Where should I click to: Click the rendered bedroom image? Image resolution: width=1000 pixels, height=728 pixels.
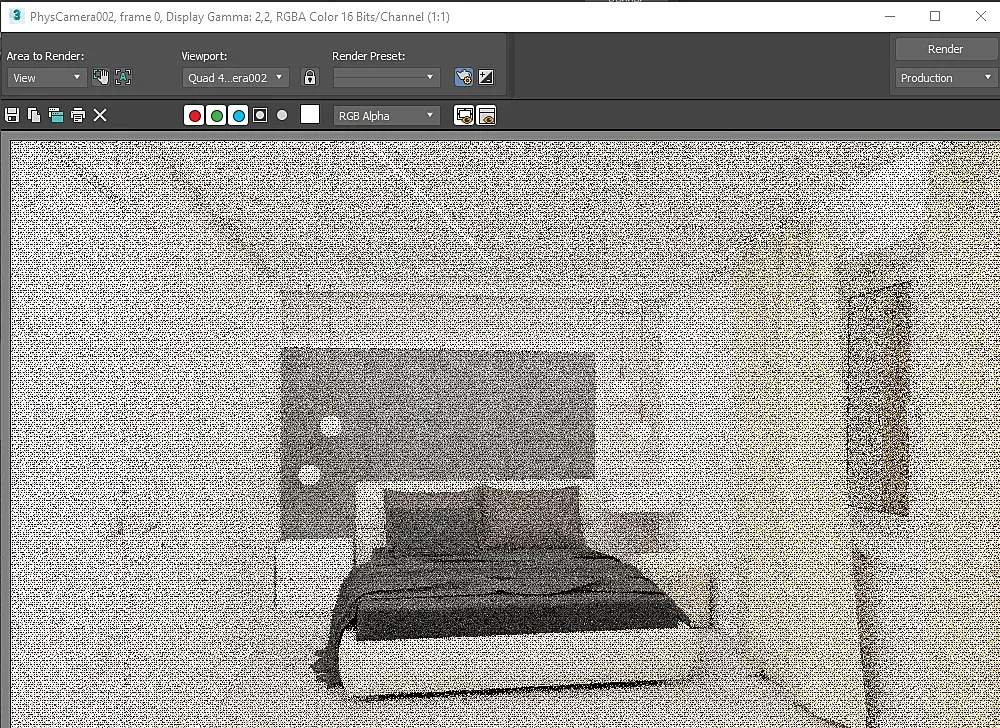(504, 433)
